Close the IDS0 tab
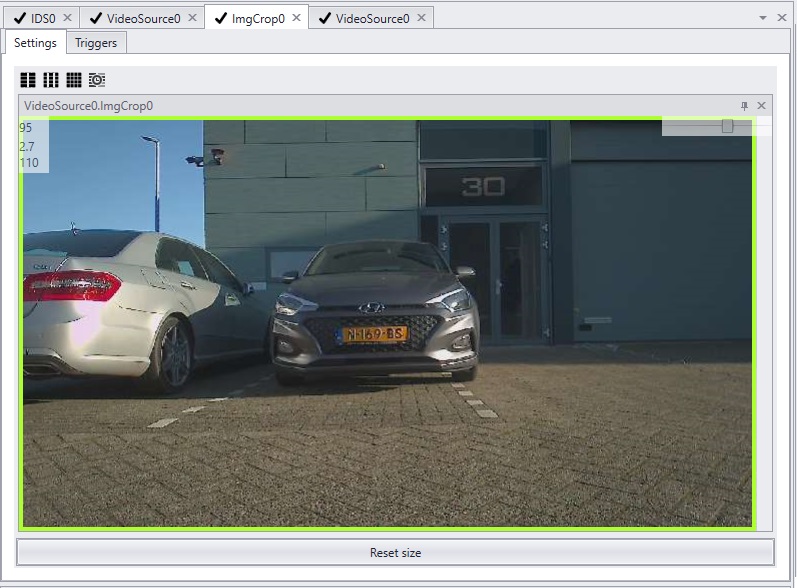This screenshot has width=797, height=588. (68, 18)
